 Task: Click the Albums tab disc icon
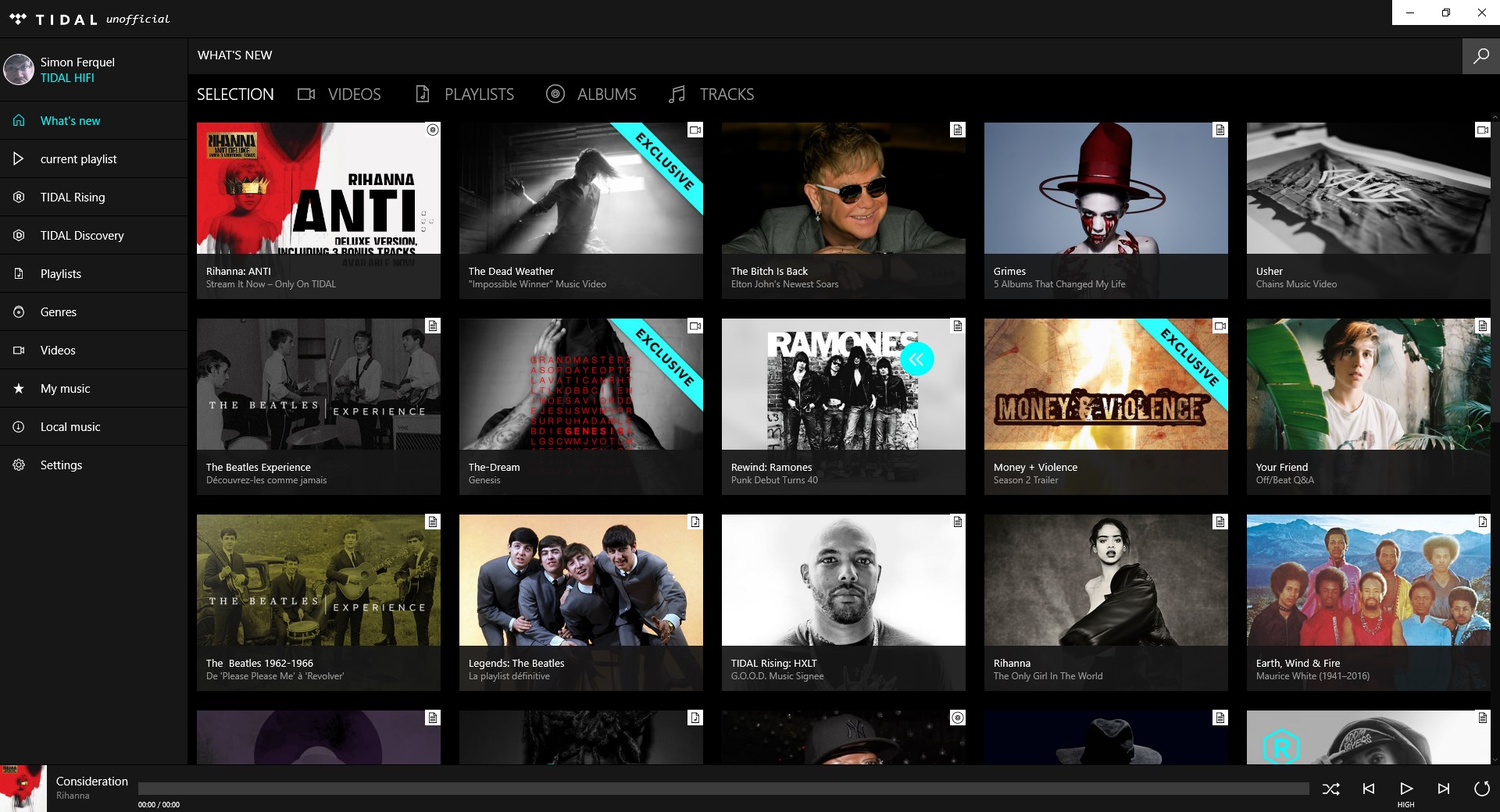coord(555,94)
